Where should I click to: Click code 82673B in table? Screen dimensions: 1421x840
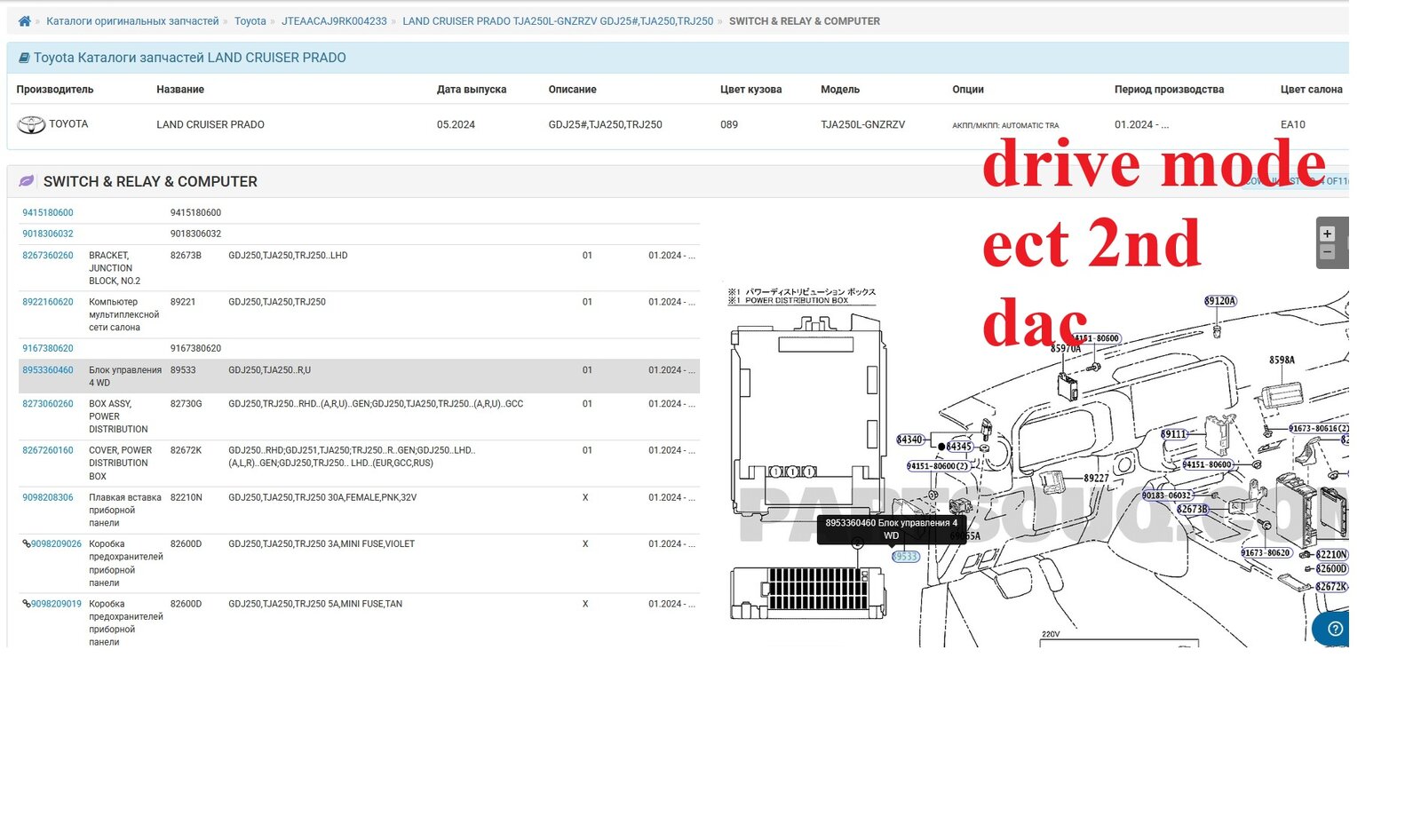tap(187, 256)
